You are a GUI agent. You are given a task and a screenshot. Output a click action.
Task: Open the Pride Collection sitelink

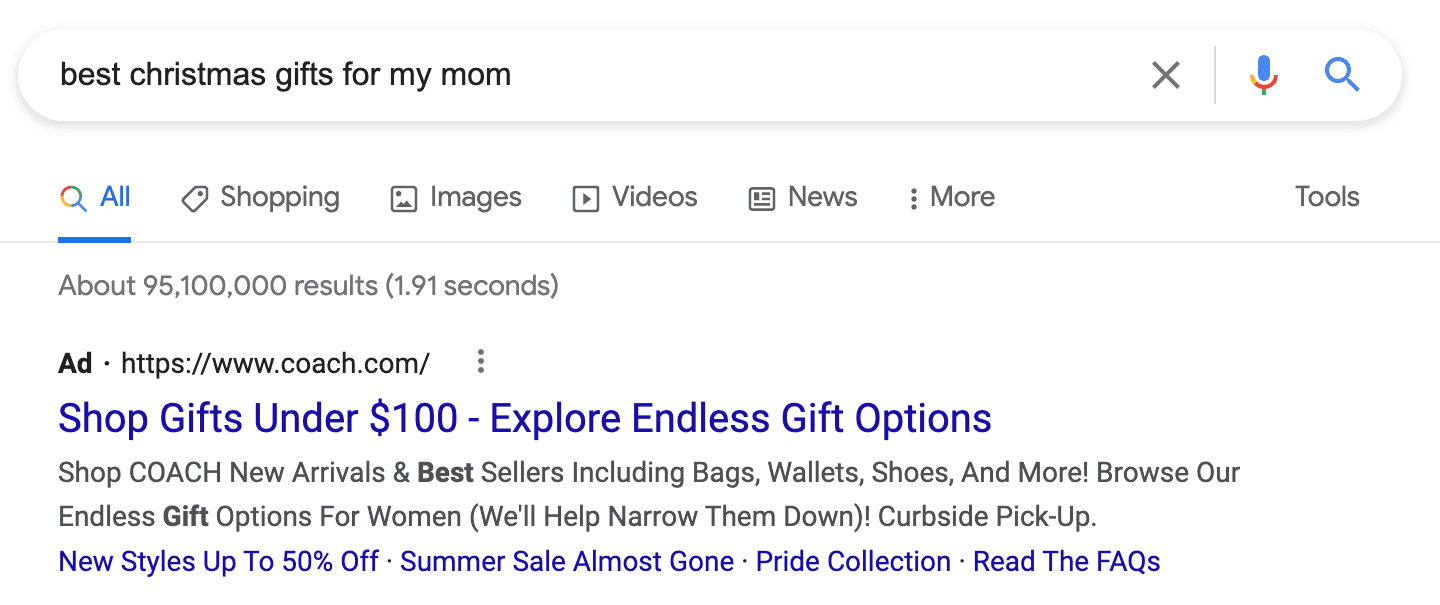853,562
